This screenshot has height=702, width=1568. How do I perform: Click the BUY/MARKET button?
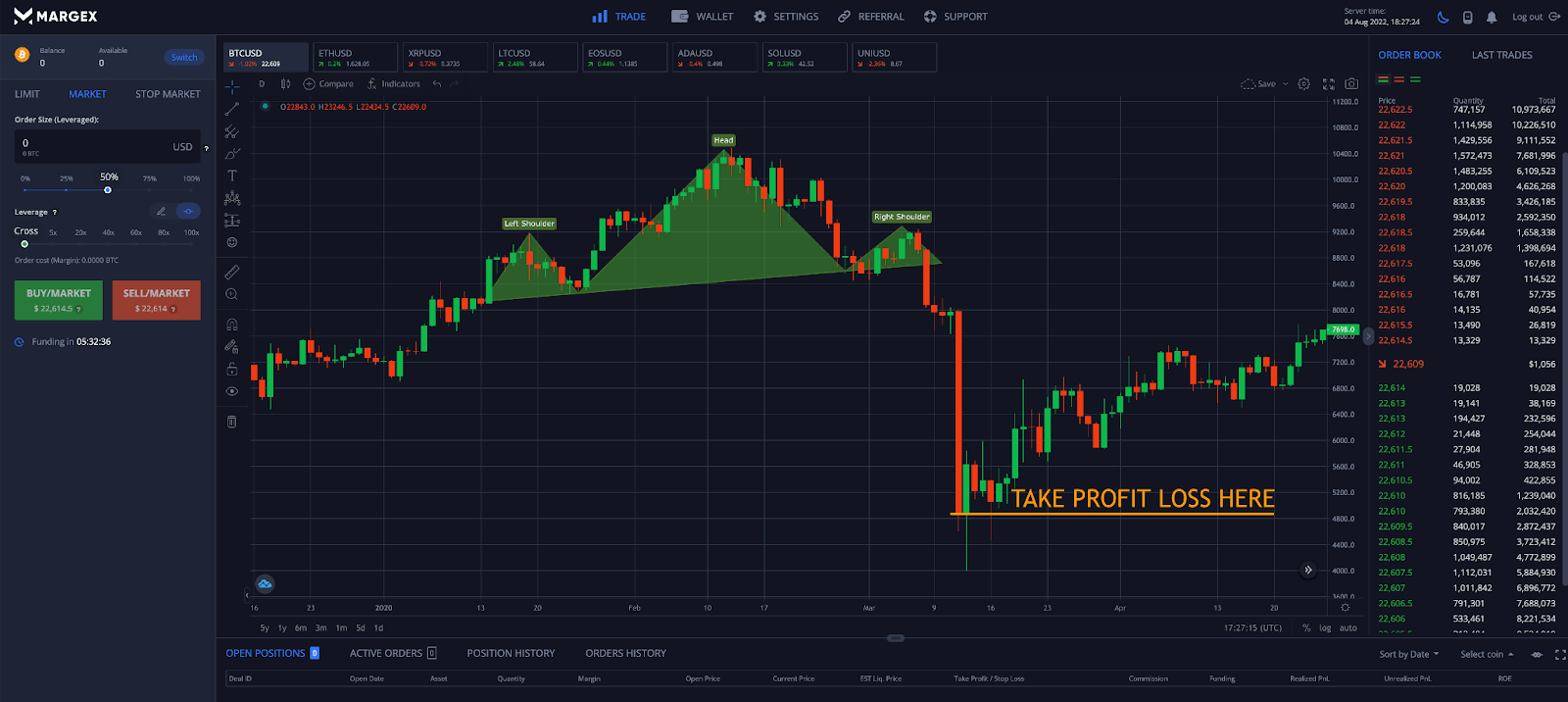pyautogui.click(x=59, y=300)
